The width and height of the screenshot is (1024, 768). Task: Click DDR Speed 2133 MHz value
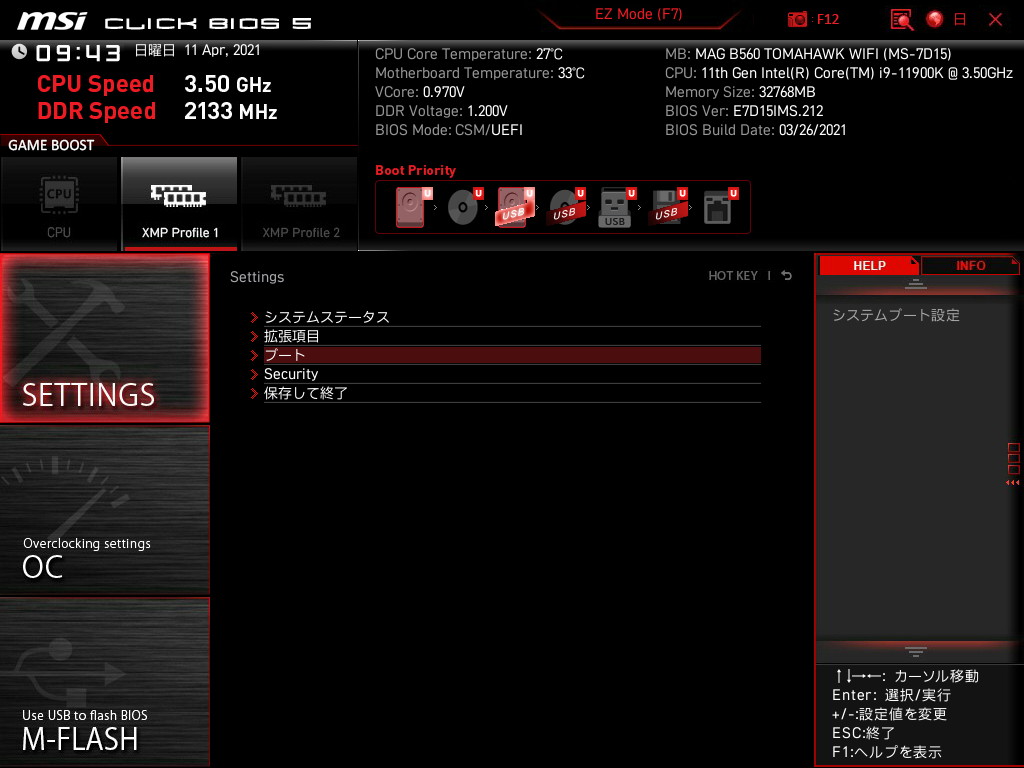pyautogui.click(x=231, y=111)
